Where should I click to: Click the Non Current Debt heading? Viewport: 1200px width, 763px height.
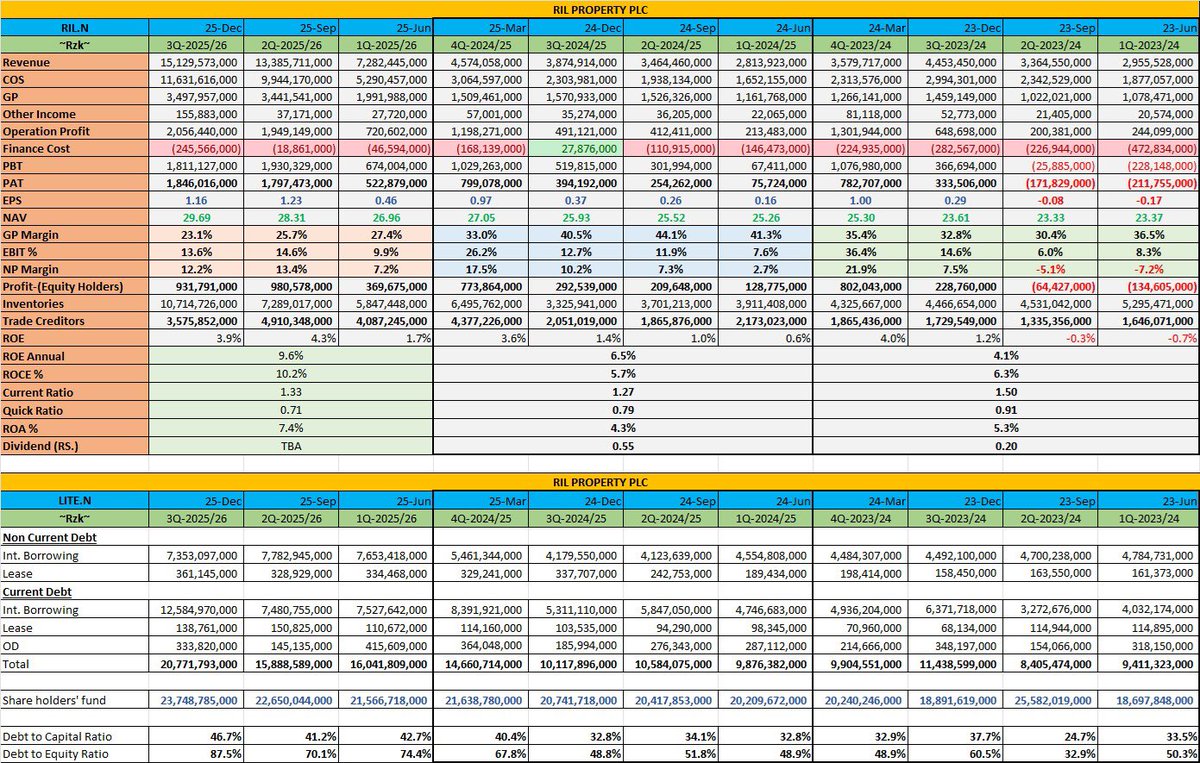52,536
